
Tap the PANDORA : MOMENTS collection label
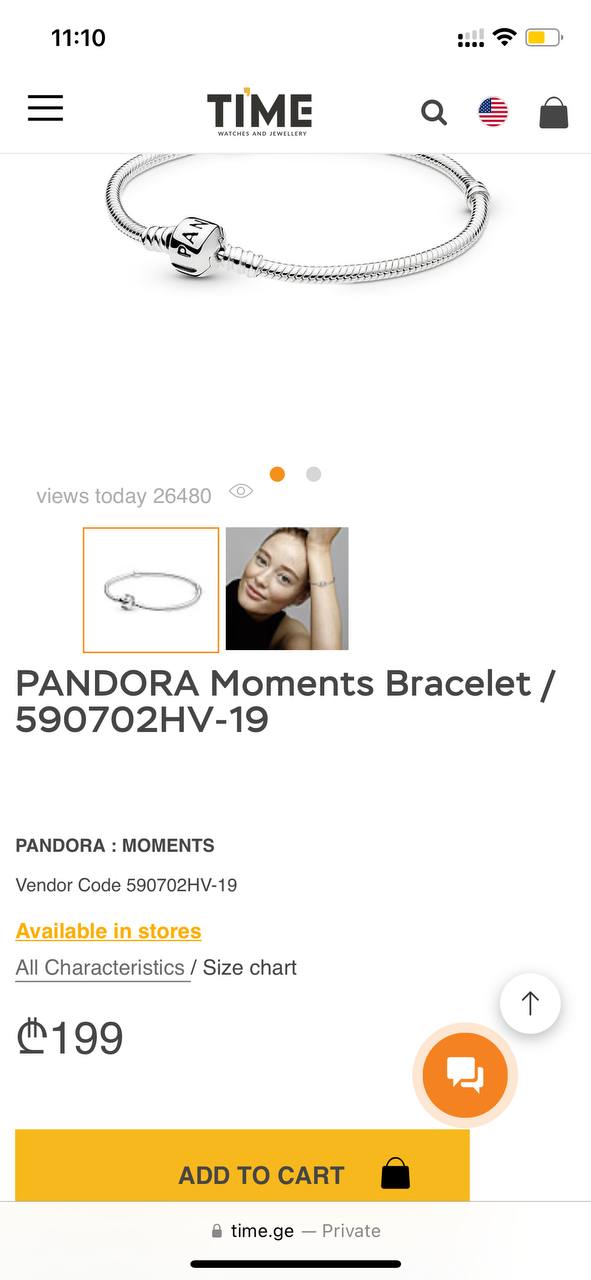pyautogui.click(x=115, y=845)
